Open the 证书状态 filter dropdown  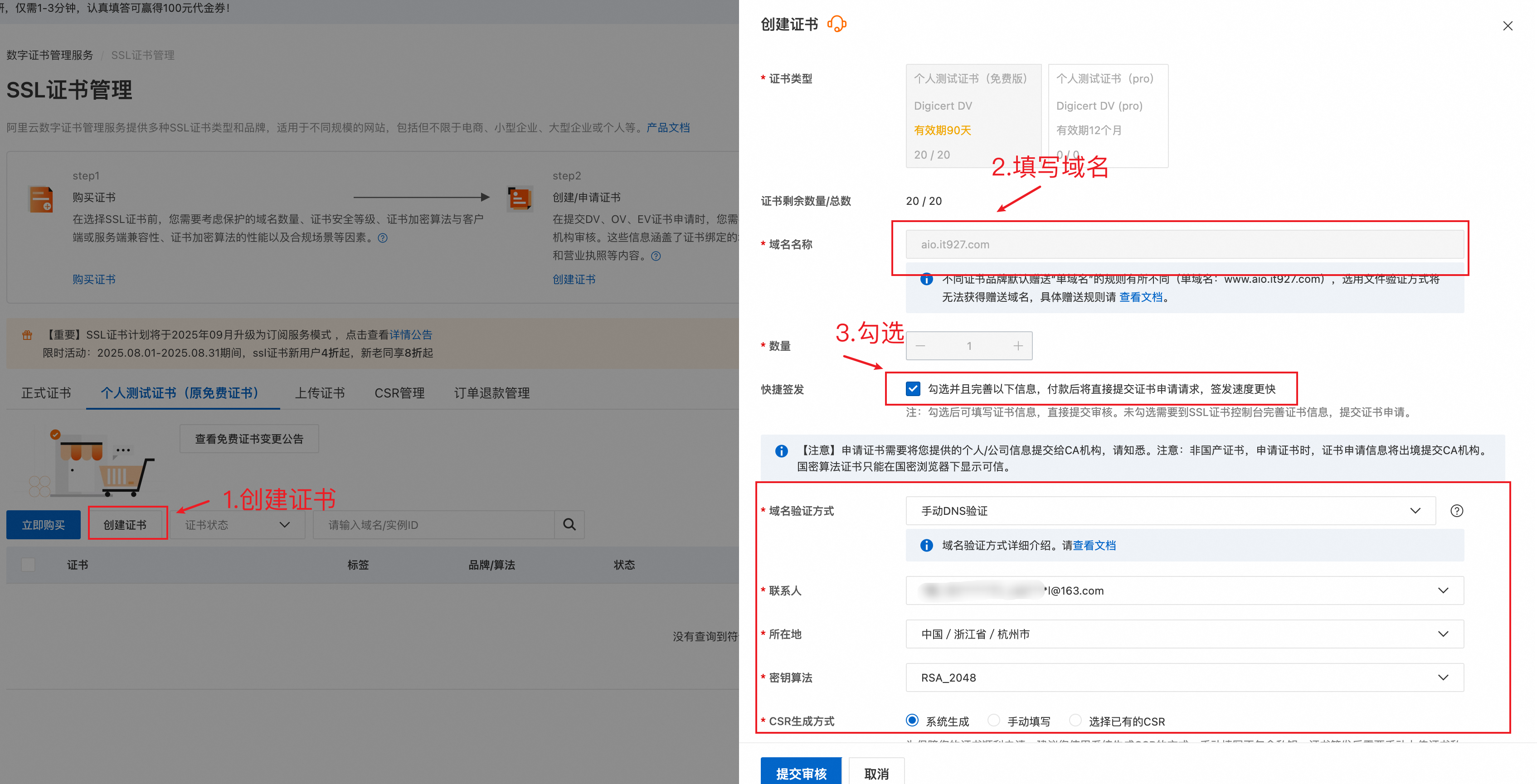[x=238, y=525]
